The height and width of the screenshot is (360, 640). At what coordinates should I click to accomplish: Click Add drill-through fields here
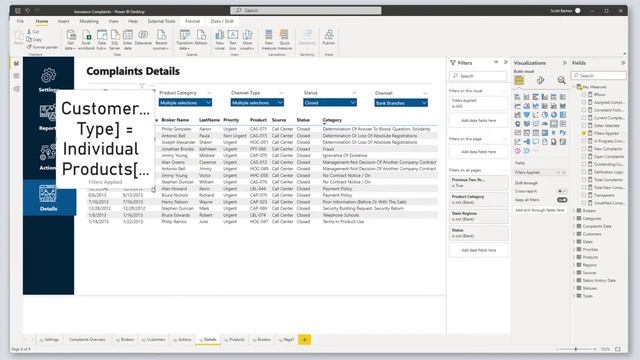(540, 210)
